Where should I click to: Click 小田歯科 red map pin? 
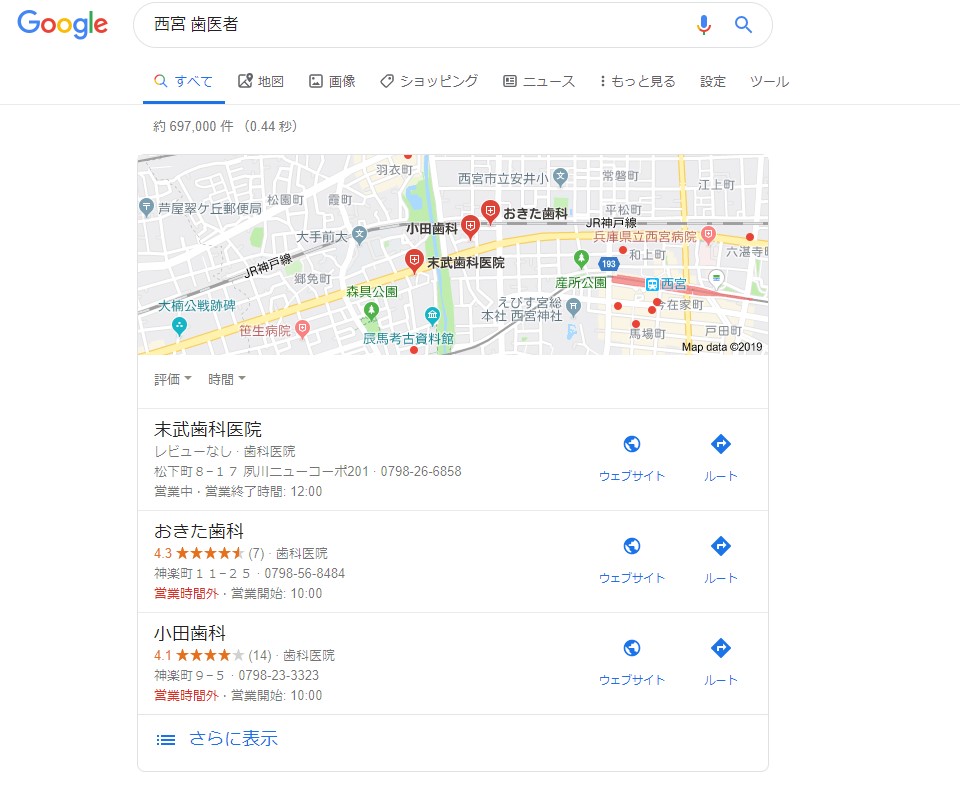[x=470, y=227]
